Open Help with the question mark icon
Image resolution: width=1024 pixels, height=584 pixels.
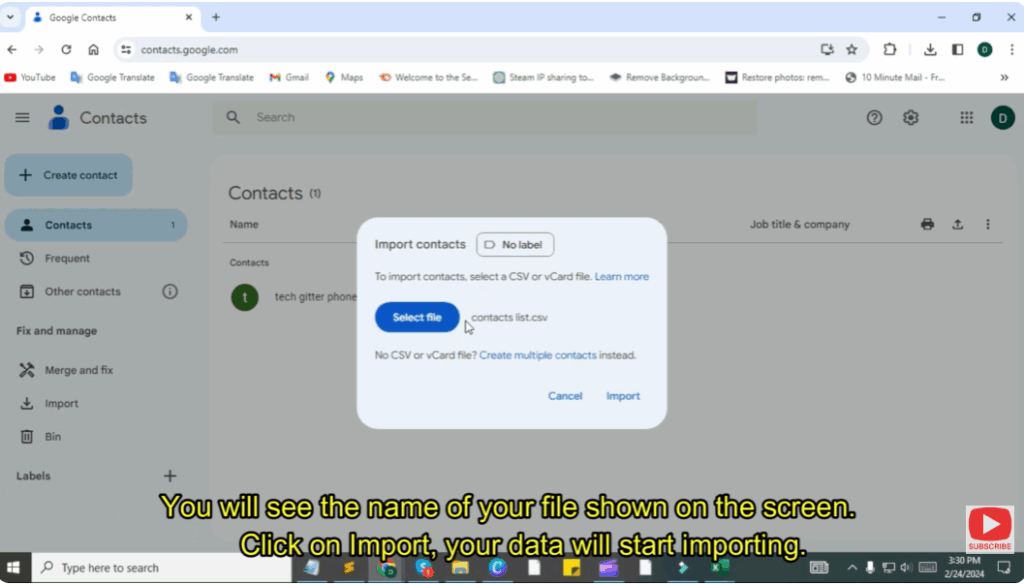point(874,117)
